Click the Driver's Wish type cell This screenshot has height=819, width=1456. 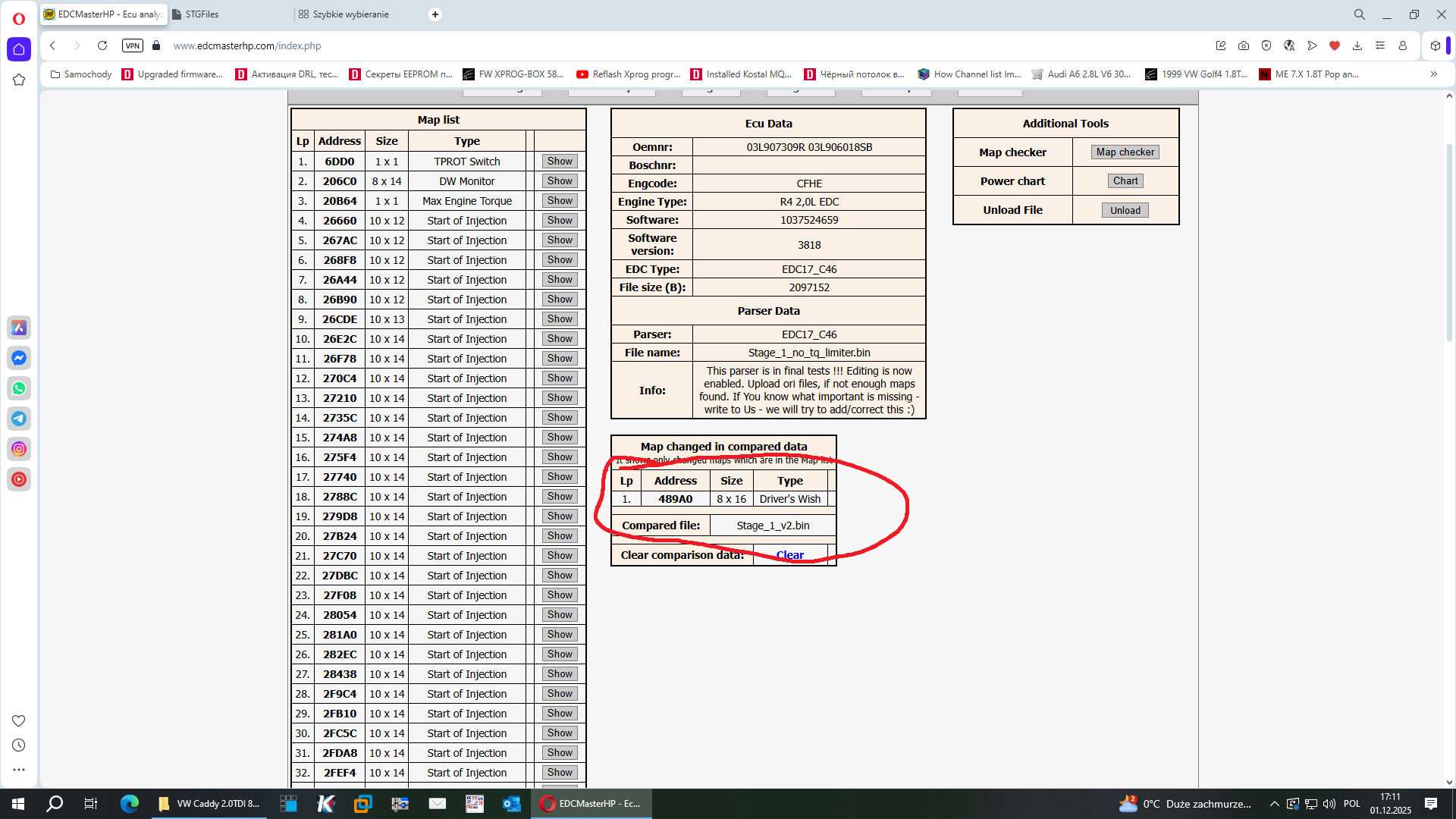point(789,499)
